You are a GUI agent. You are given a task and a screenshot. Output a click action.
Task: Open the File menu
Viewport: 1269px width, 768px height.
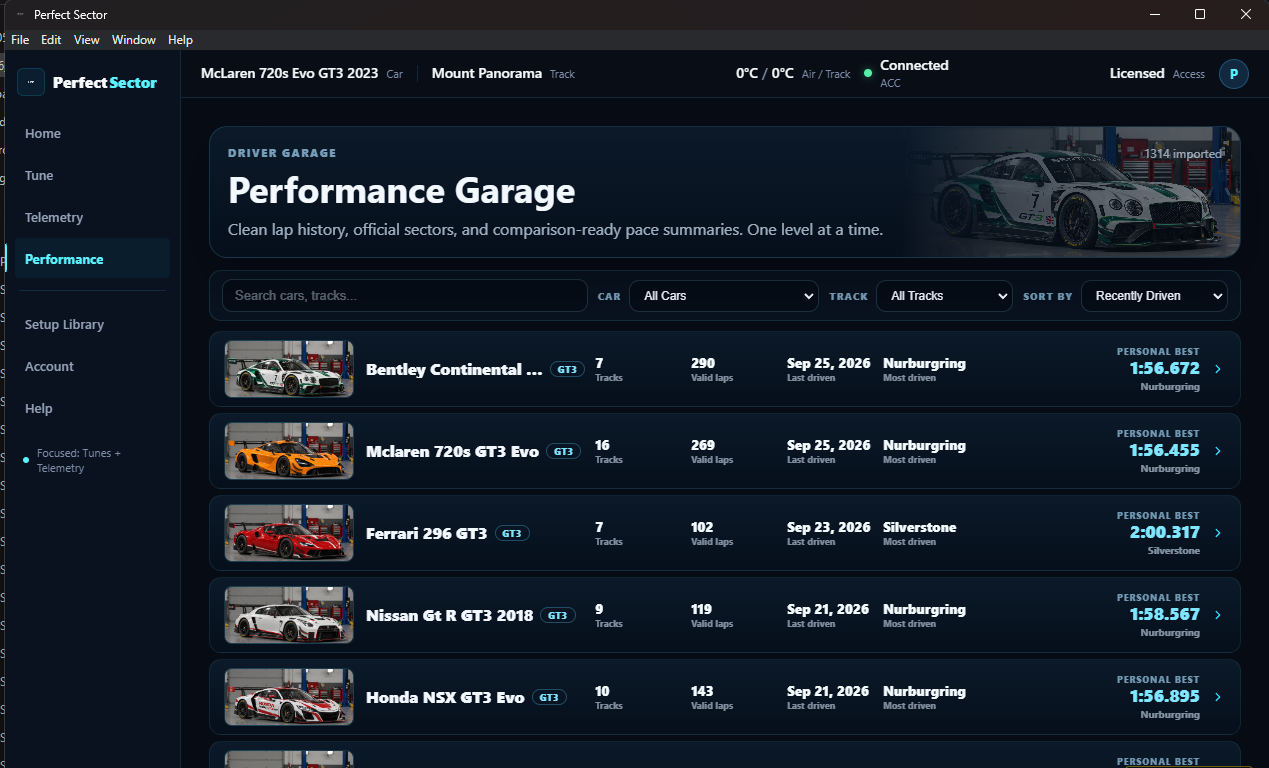[20, 40]
